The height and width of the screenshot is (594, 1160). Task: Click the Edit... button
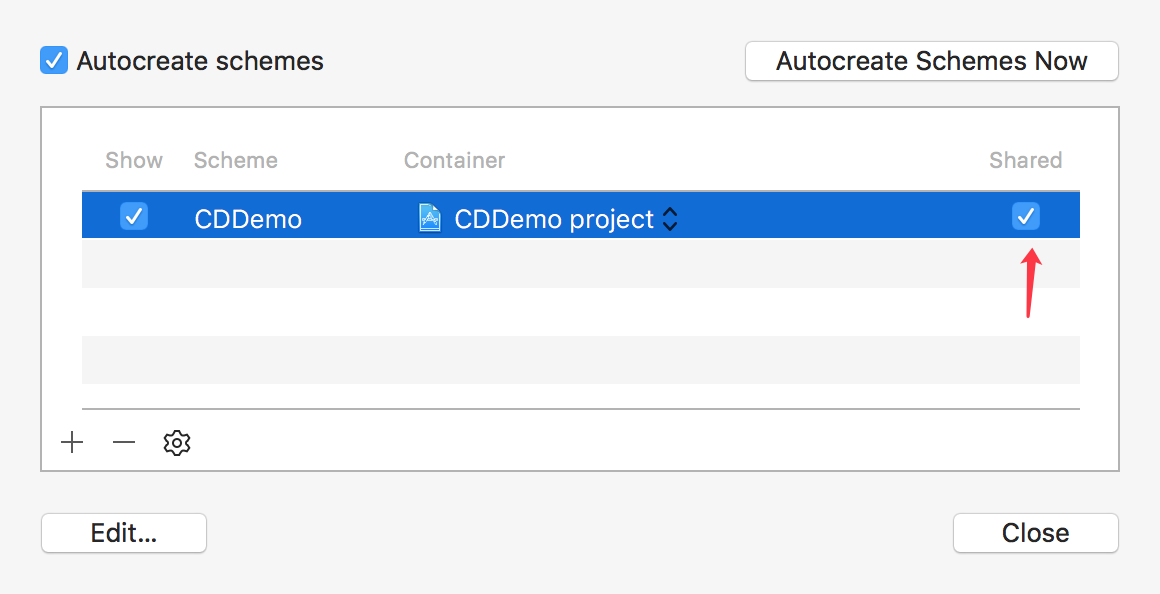[x=124, y=533]
